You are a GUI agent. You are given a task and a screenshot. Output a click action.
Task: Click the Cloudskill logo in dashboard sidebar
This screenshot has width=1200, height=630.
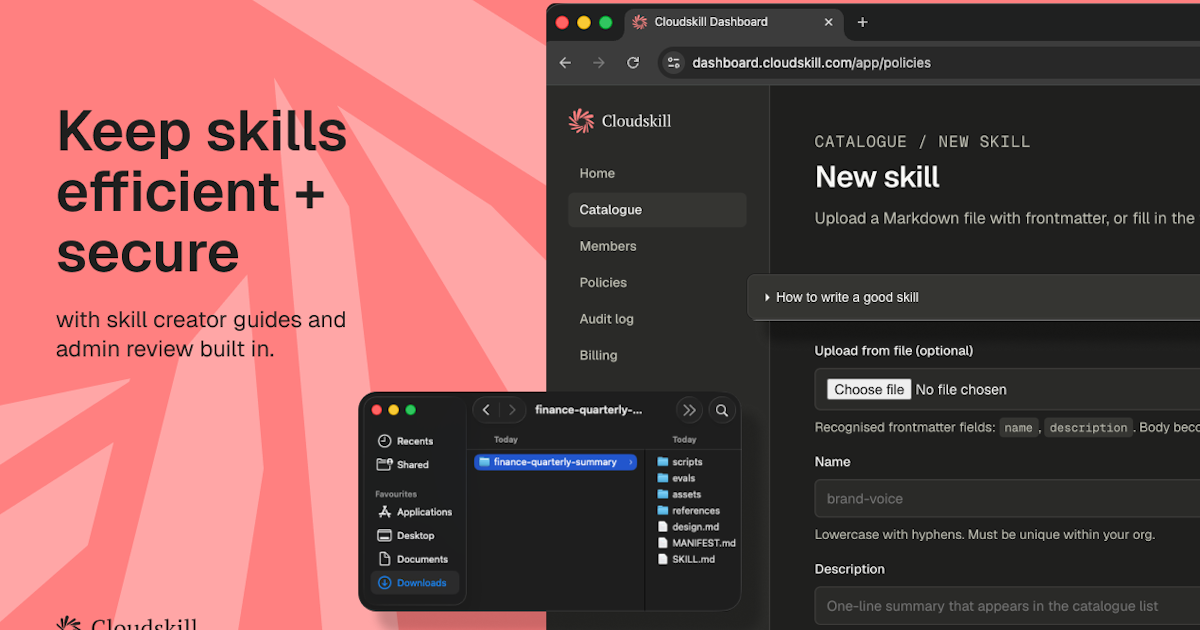(x=620, y=121)
